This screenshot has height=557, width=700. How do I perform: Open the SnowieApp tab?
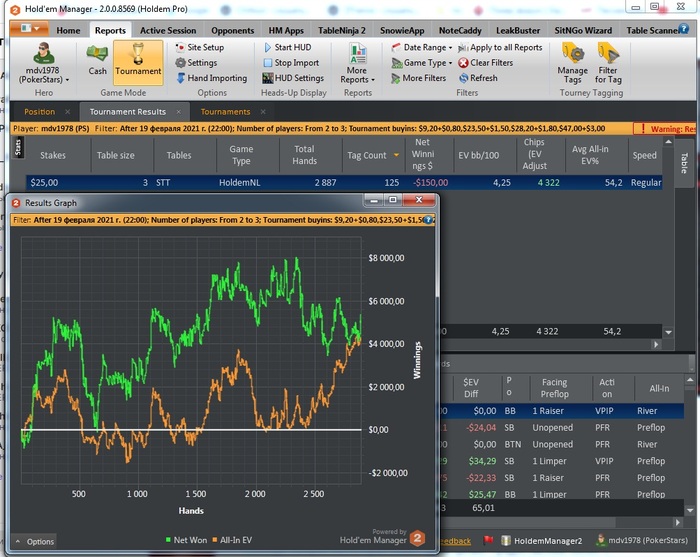402,30
